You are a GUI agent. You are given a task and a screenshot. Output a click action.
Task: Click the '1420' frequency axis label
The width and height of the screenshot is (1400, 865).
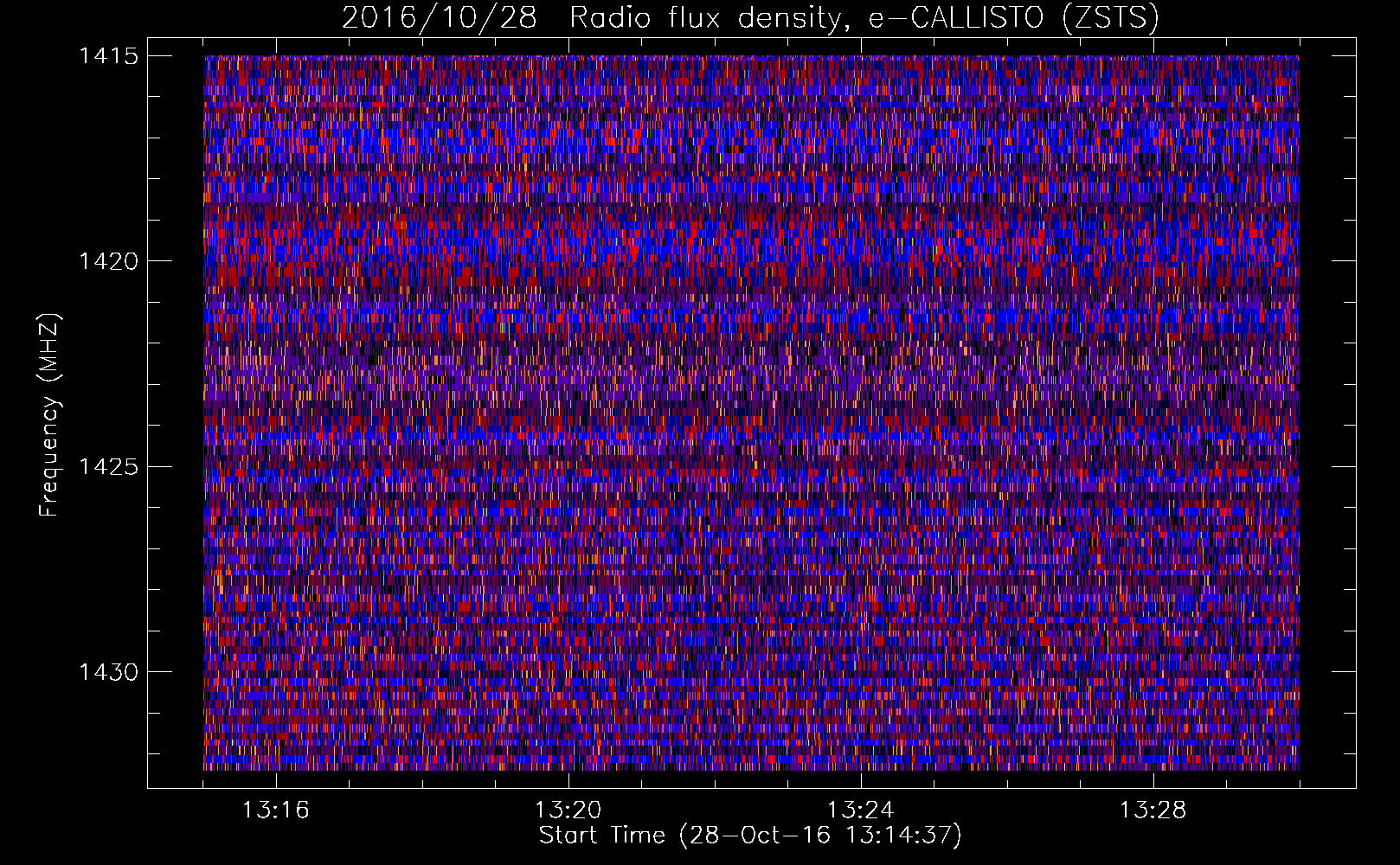pyautogui.click(x=108, y=261)
